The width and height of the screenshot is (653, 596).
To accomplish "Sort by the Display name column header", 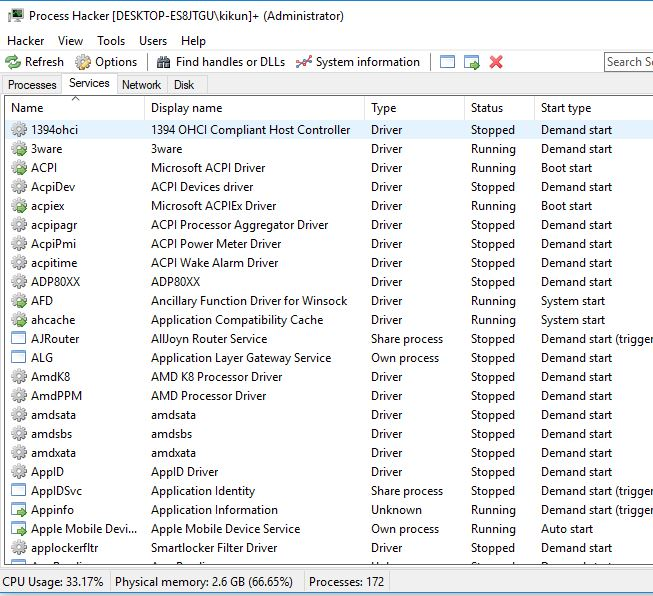I will [254, 108].
